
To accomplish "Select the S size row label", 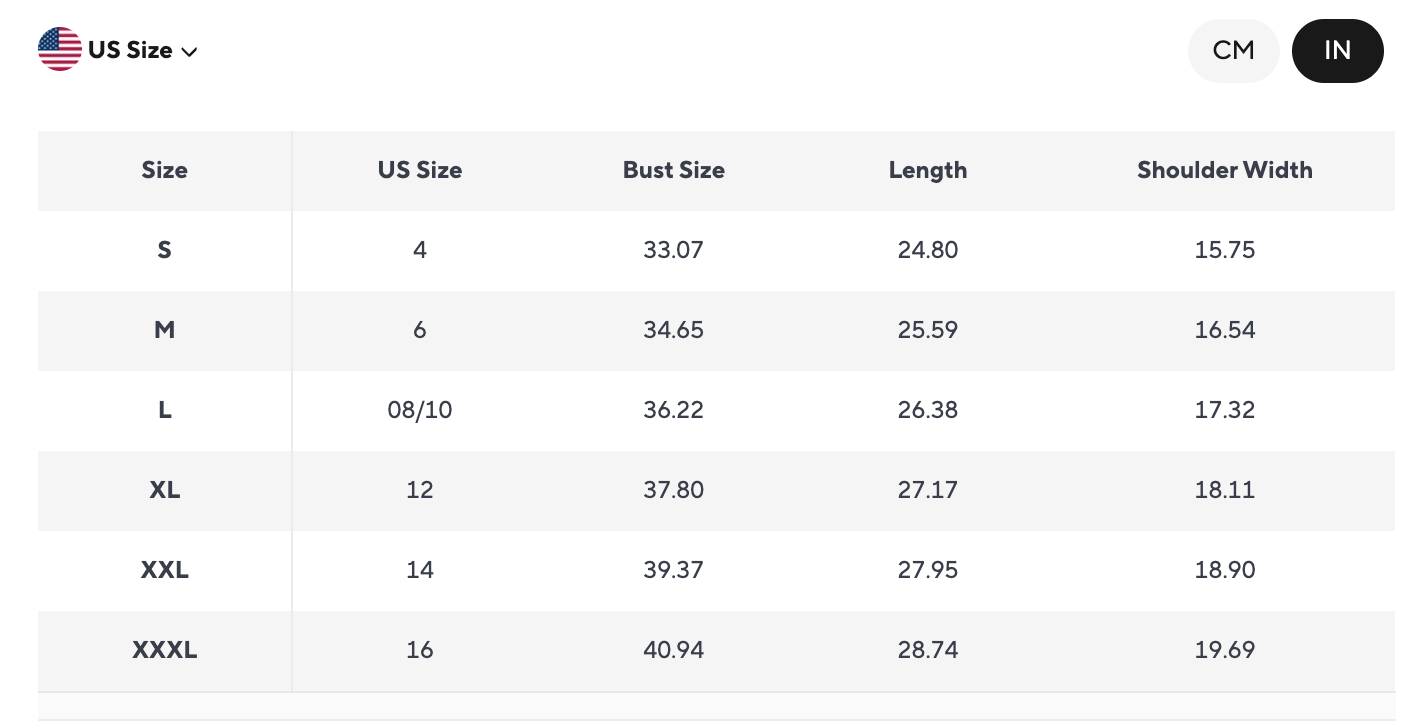I will pos(165,250).
